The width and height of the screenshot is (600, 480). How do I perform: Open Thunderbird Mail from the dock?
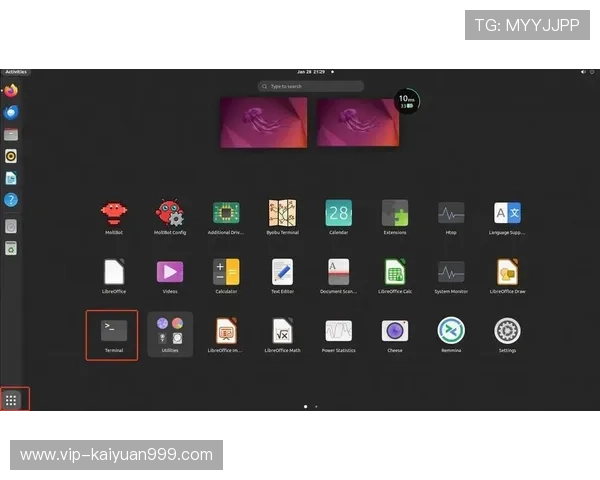click(11, 113)
